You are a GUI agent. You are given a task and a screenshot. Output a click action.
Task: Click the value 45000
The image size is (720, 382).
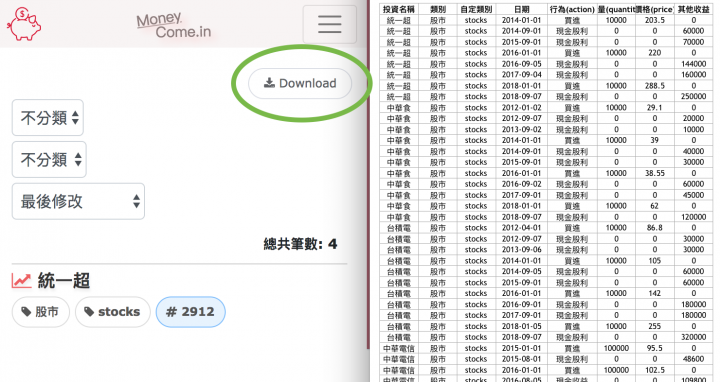click(x=693, y=195)
